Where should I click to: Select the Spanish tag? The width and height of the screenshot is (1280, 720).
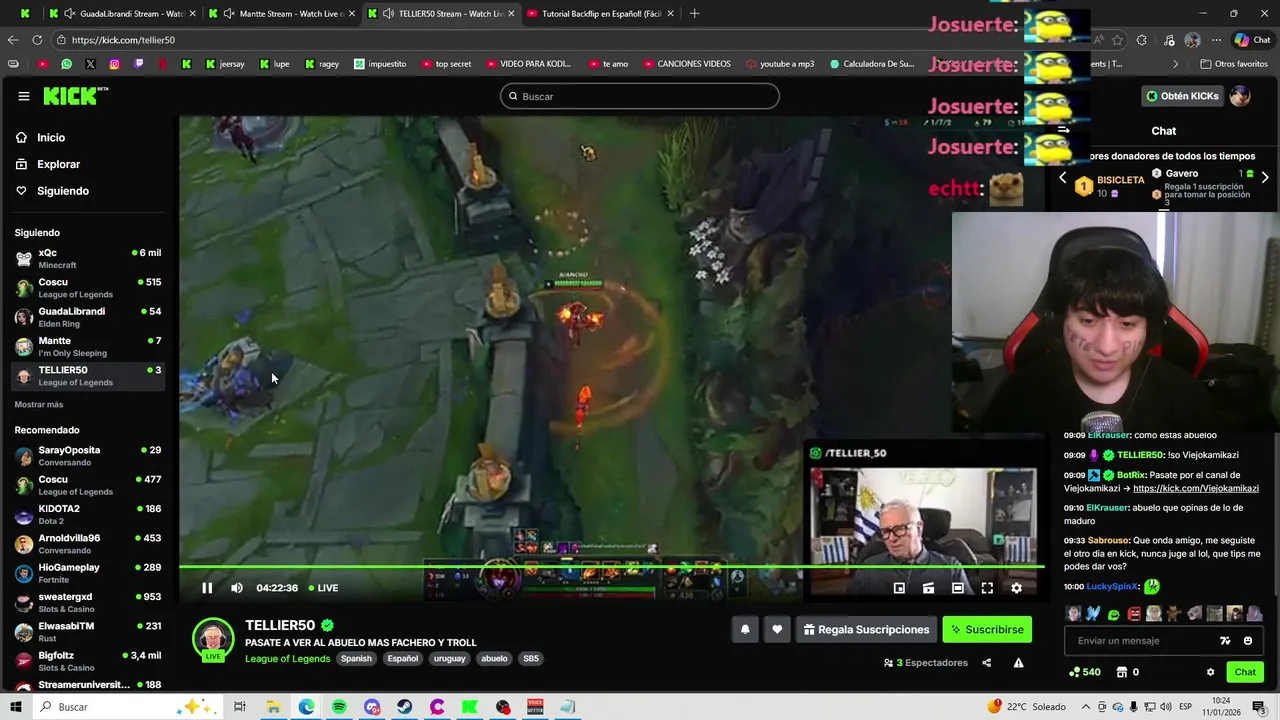[356, 659]
